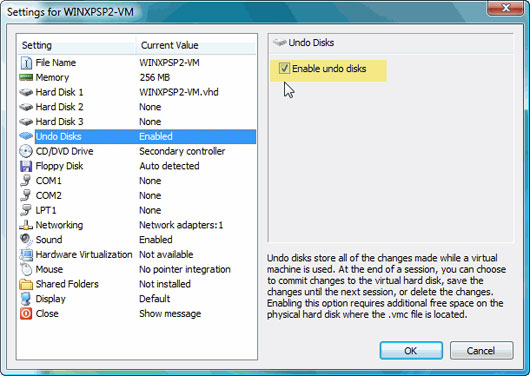The height and width of the screenshot is (376, 530).
Task: Click the Networking adapter icon
Action: click(x=26, y=225)
